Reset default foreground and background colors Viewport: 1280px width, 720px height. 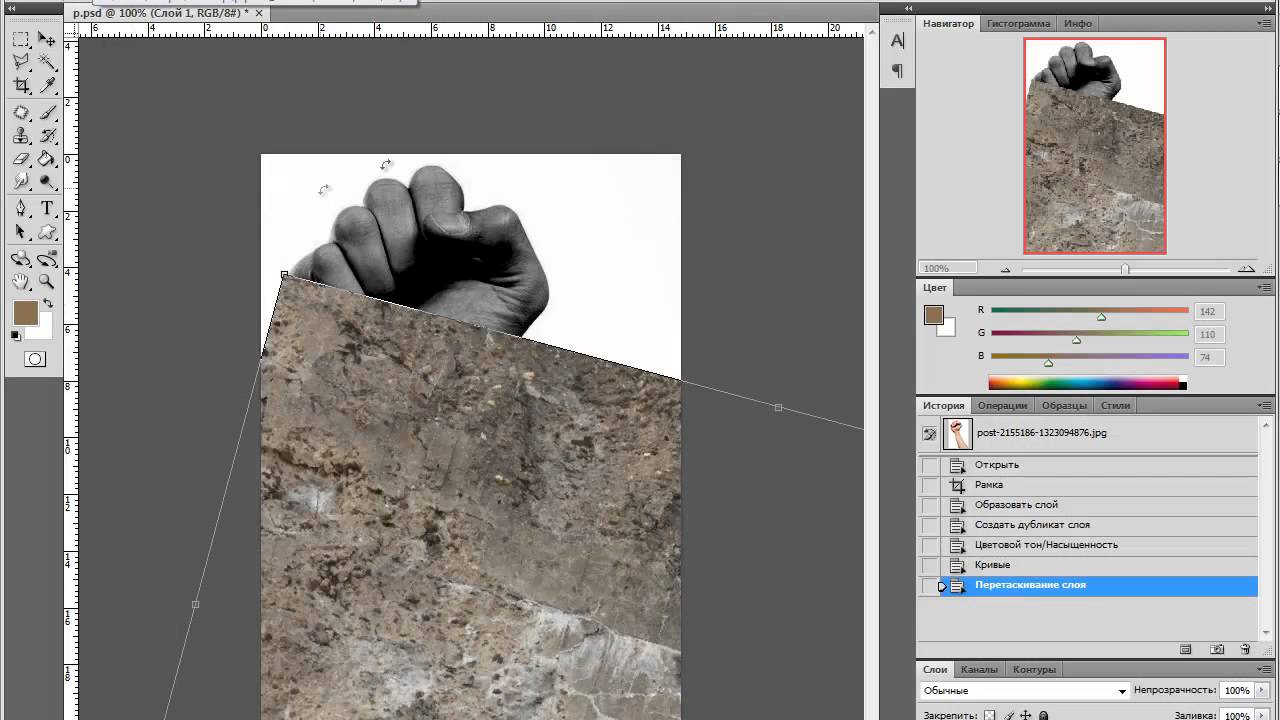(16, 336)
